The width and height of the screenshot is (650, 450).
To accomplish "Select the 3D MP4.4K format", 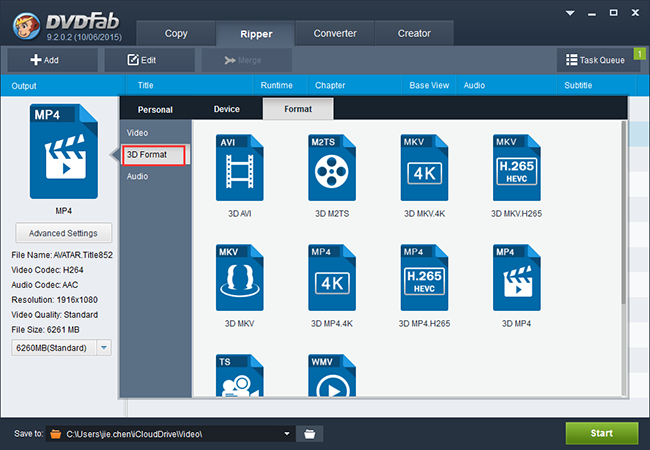I will [332, 277].
